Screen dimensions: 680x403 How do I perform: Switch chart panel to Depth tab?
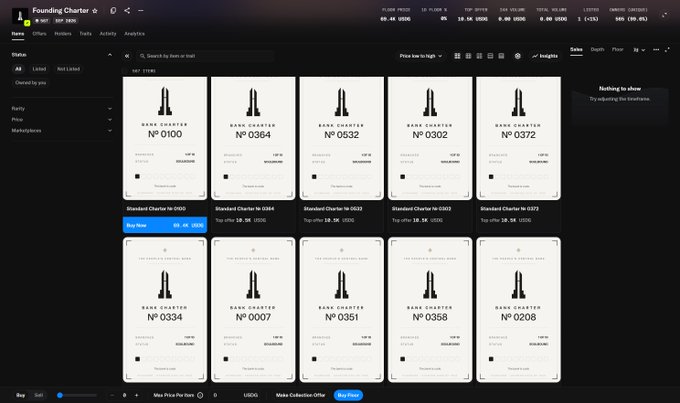click(597, 49)
